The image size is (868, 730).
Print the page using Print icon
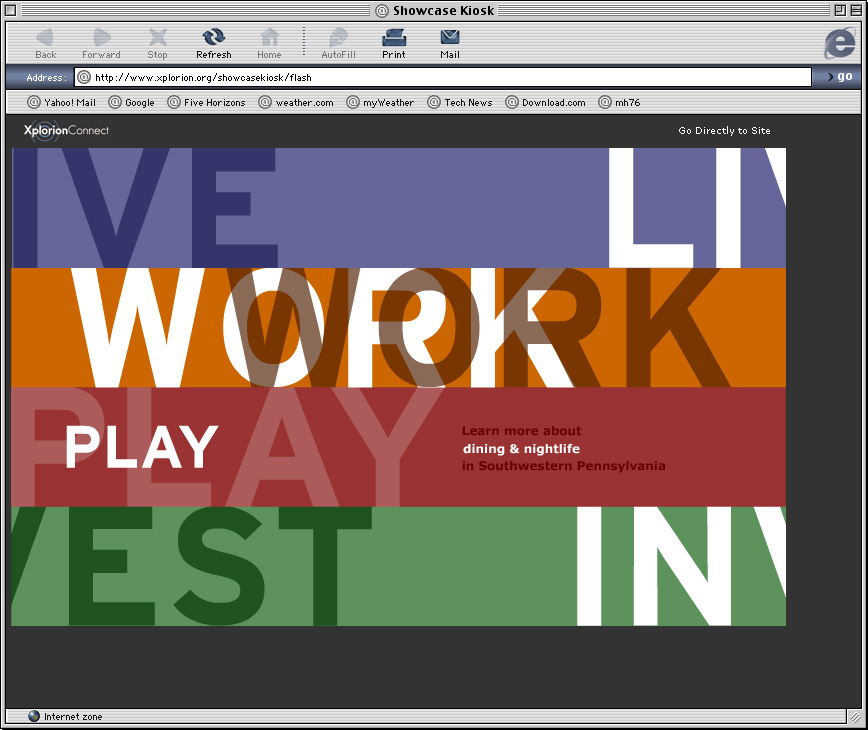(394, 38)
